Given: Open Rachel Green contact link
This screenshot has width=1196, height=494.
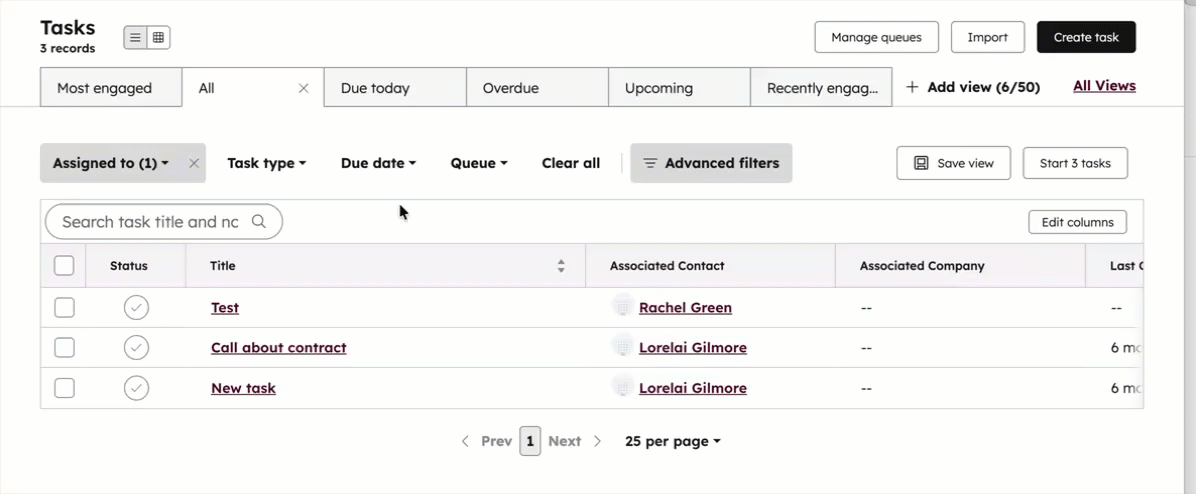Looking at the screenshot, I should pyautogui.click(x=685, y=308).
